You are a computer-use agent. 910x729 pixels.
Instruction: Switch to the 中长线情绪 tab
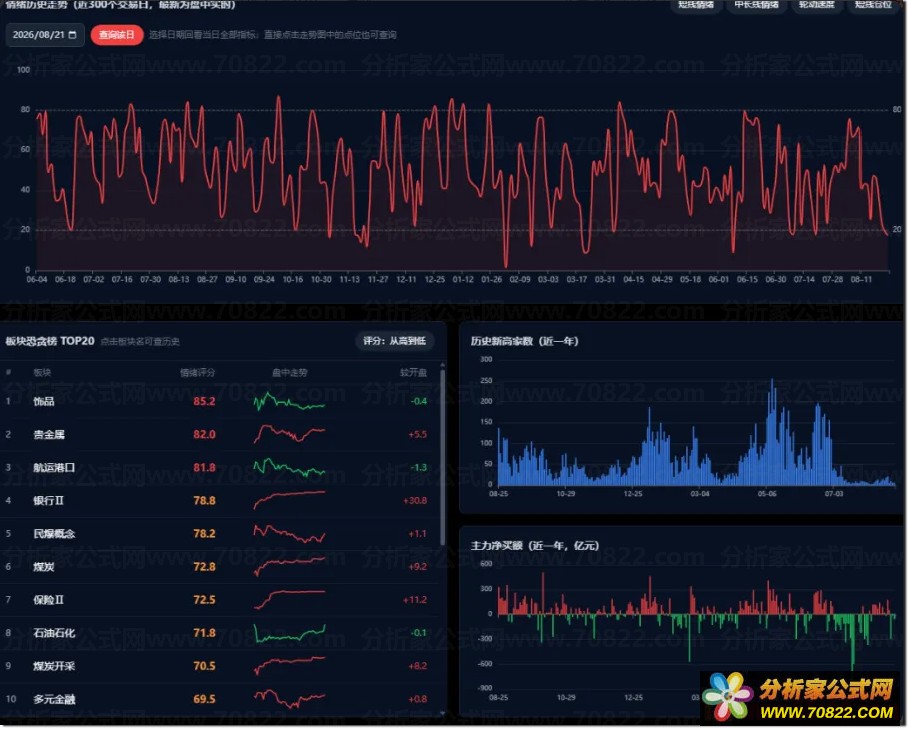point(756,5)
